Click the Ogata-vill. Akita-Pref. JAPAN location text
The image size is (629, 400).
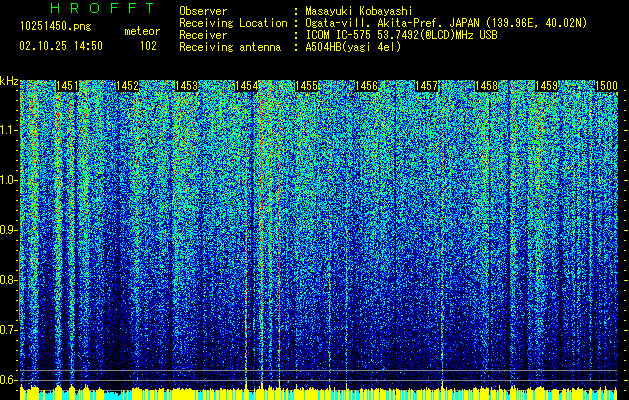pos(446,23)
